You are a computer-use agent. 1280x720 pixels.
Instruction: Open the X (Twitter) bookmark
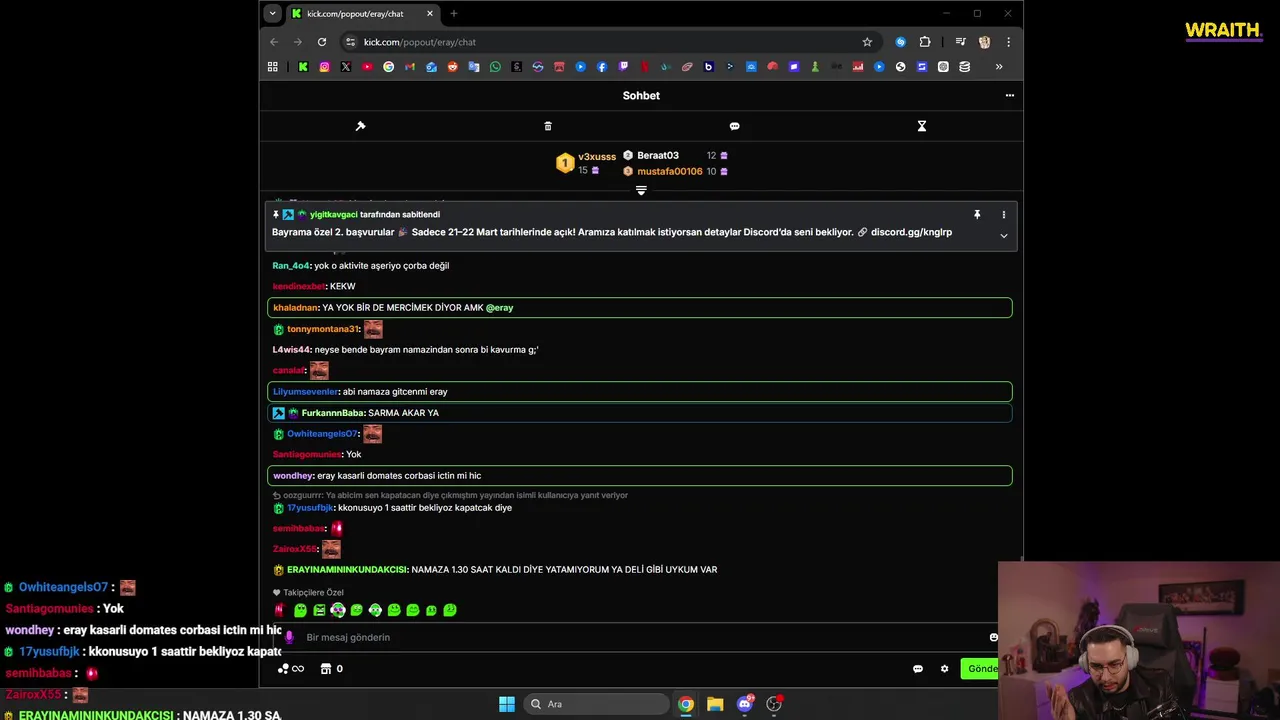point(346,67)
